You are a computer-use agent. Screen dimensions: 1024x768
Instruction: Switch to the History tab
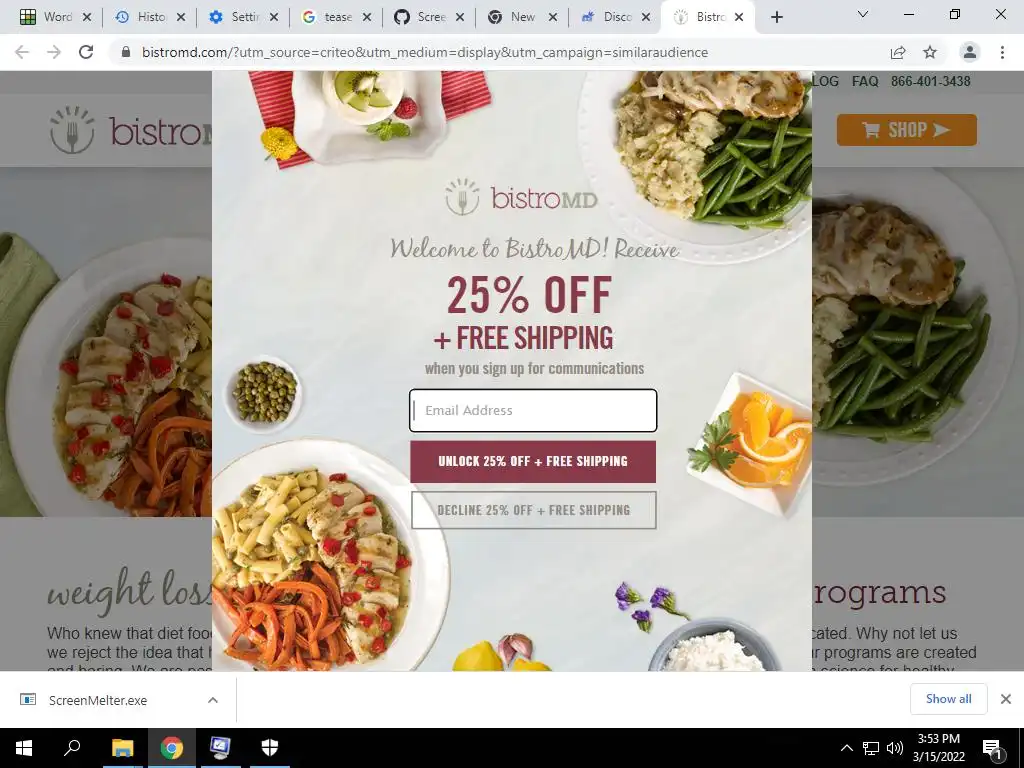(x=149, y=17)
